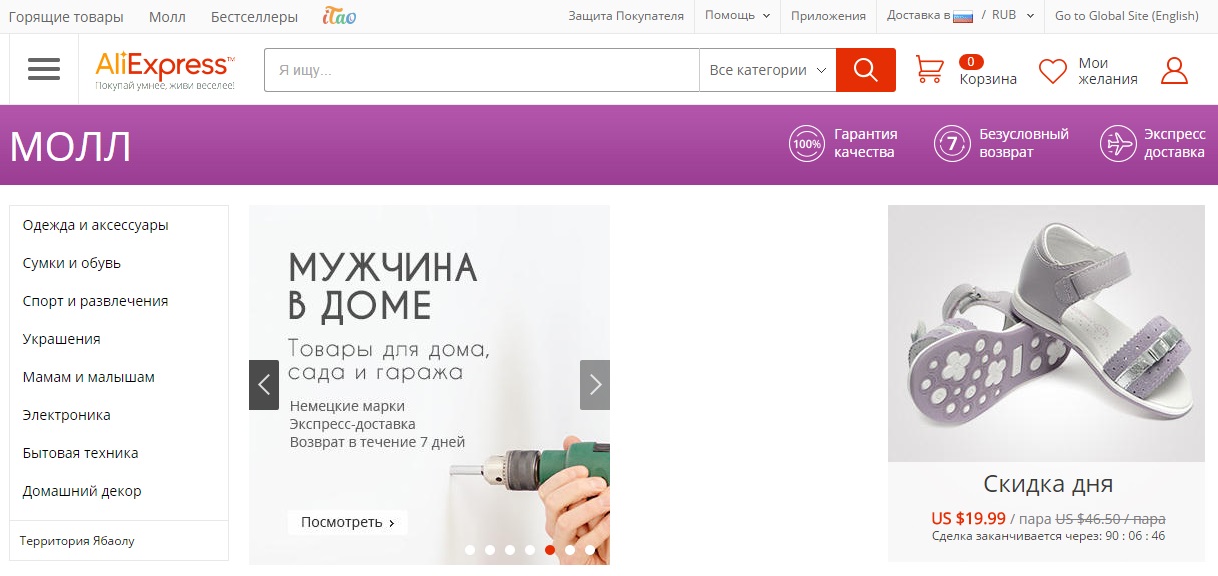Image resolution: width=1218 pixels, height=576 pixels.
Task: Open Территория Ябаолу link
Action: (77, 541)
